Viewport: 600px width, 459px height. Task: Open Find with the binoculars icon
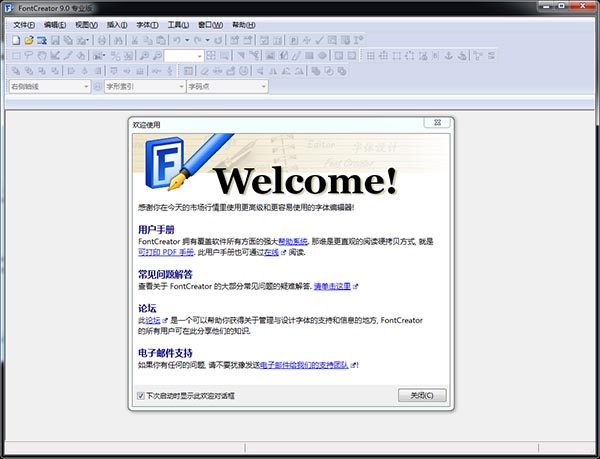[119, 40]
